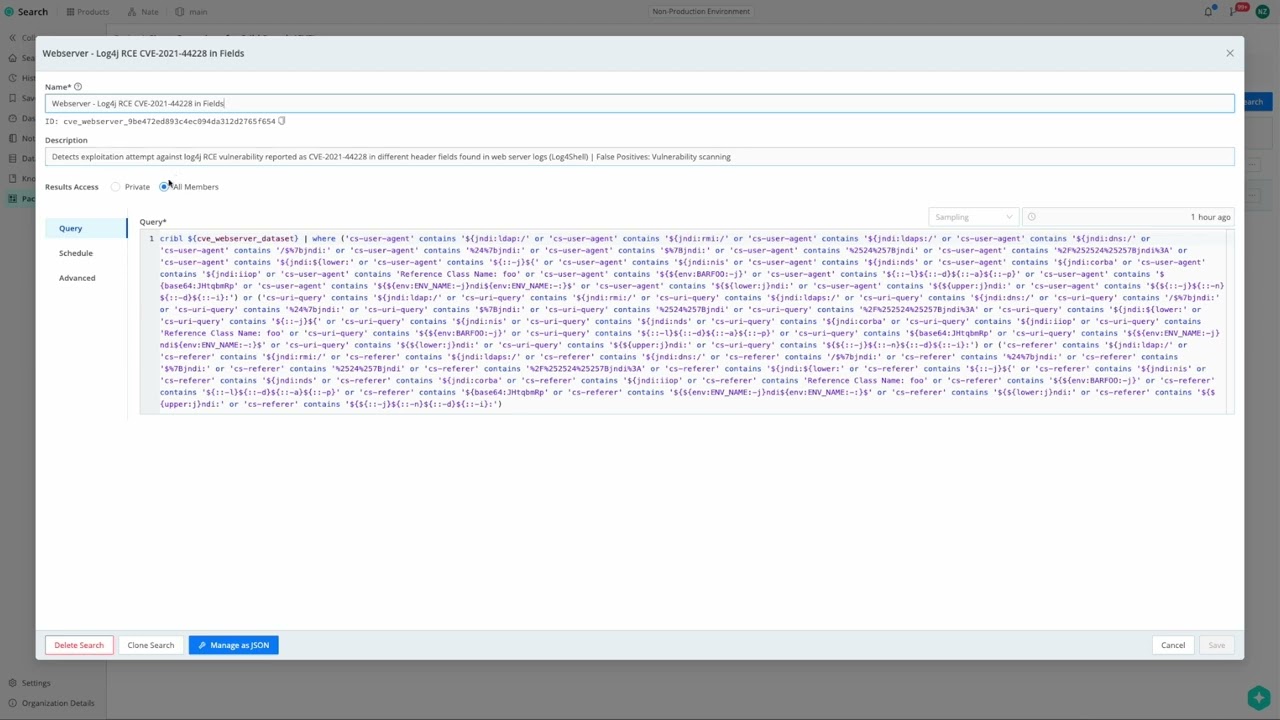Open the NZ user avatar menu
Image resolution: width=1280 pixels, height=720 pixels.
point(1262,12)
